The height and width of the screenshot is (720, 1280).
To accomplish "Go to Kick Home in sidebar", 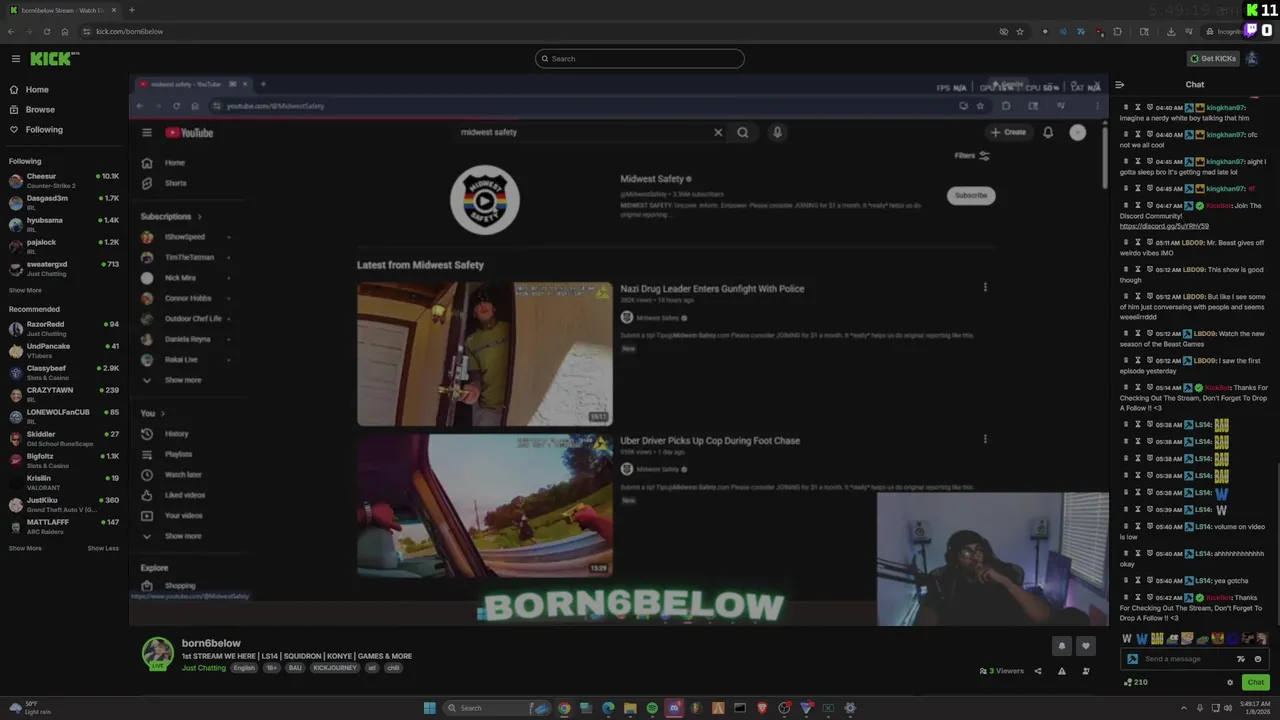I will coord(37,90).
